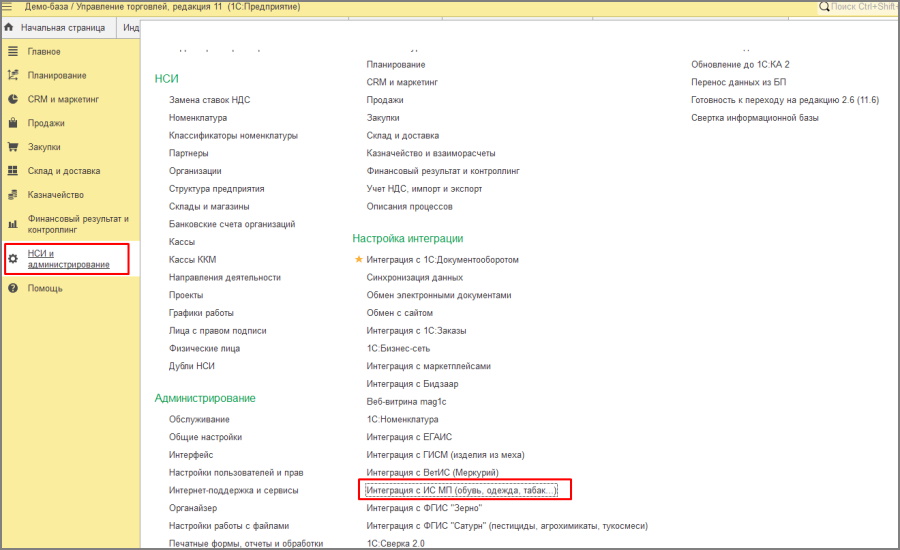Open Кассы ККМ link

tap(192, 259)
